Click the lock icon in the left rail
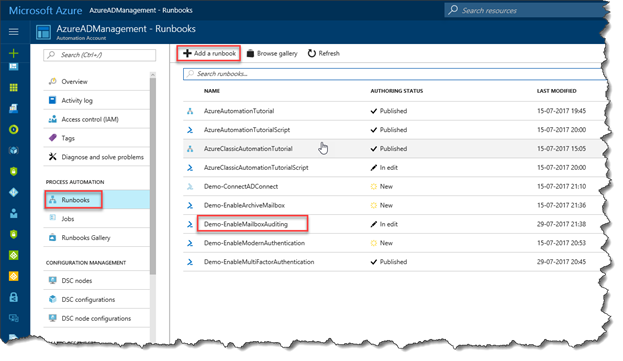 tap(14, 297)
